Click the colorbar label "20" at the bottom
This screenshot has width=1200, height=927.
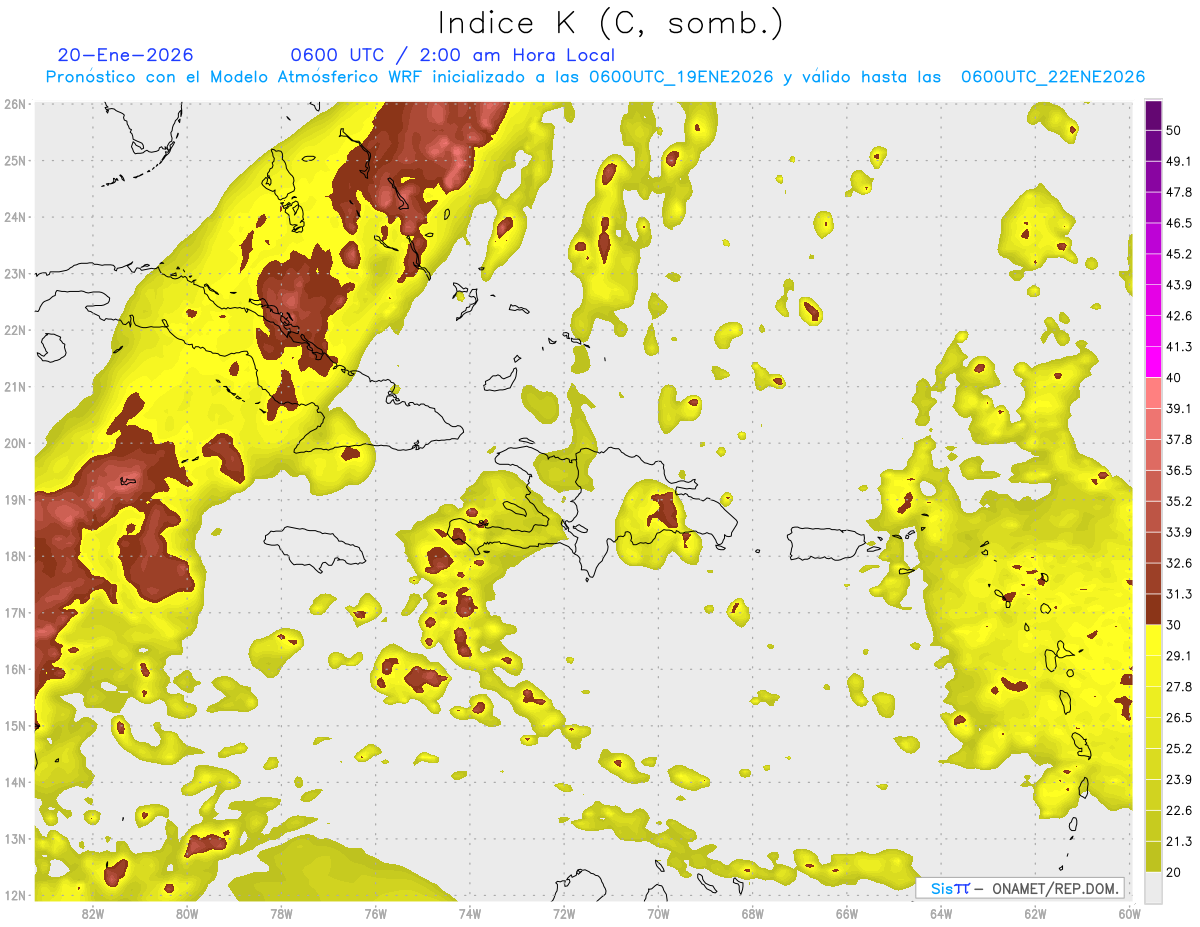point(1173,872)
